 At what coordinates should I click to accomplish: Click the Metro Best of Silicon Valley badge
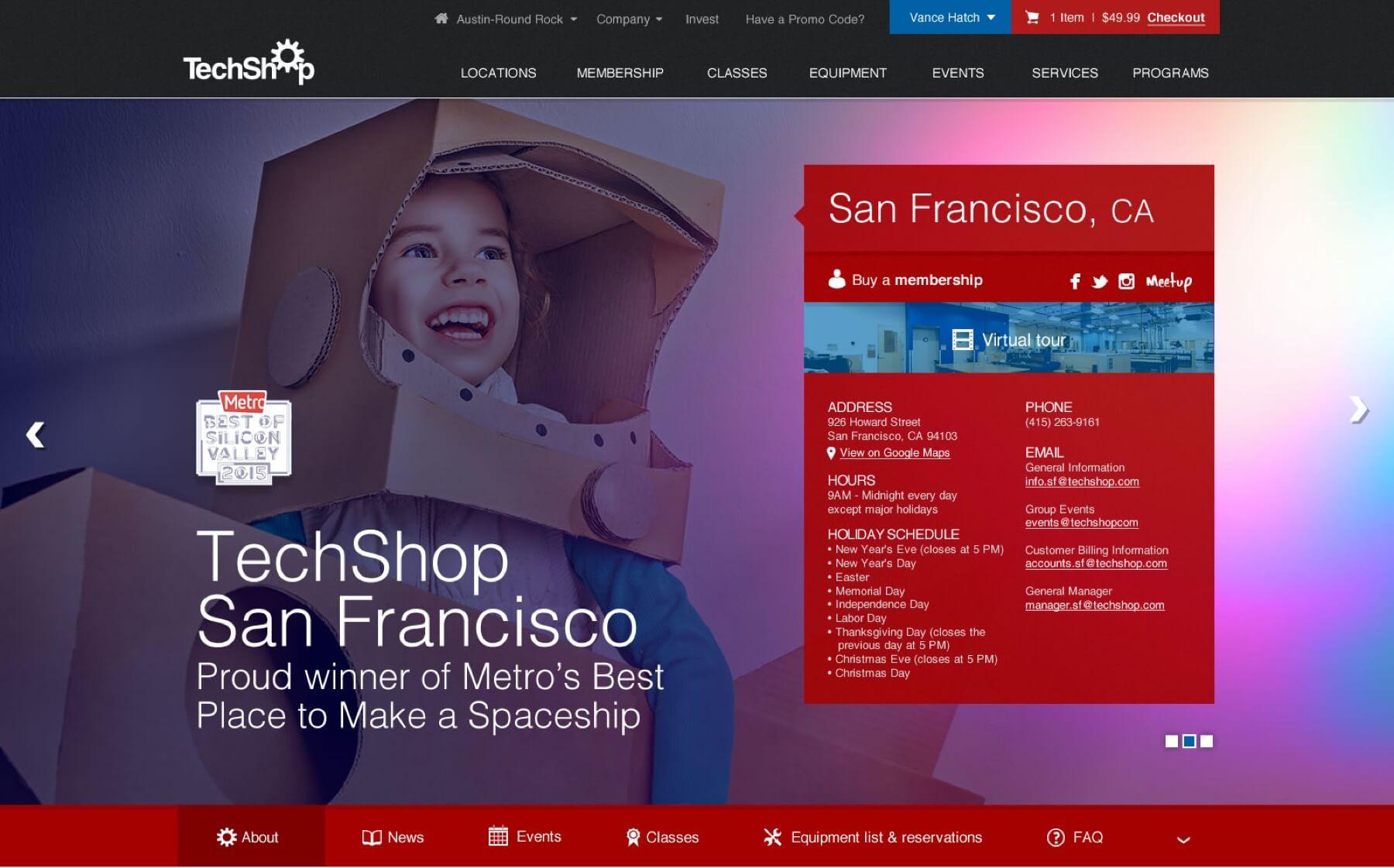(x=244, y=437)
